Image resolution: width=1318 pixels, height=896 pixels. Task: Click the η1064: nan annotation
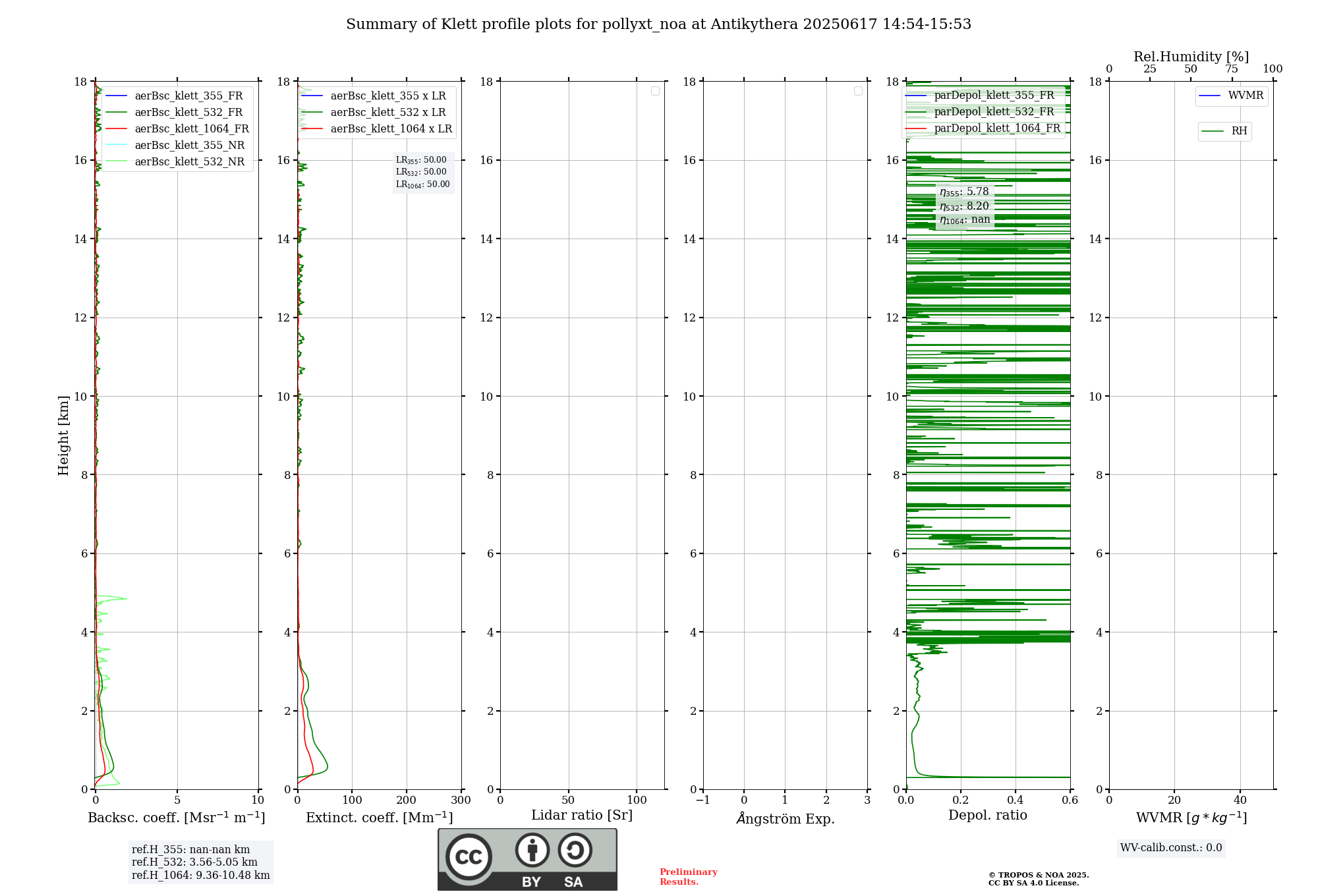pos(965,220)
